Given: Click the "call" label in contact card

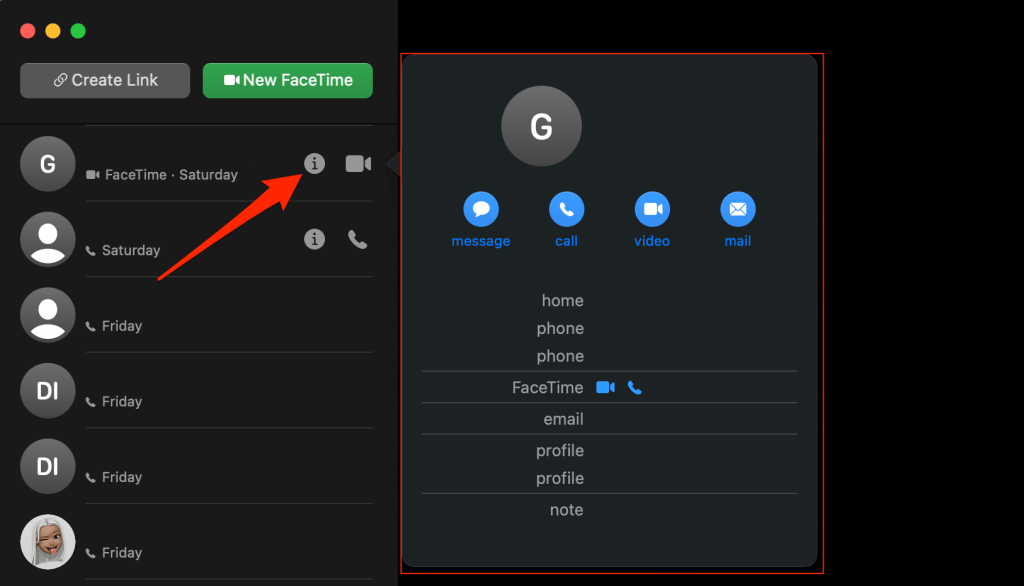Looking at the screenshot, I should point(566,241).
